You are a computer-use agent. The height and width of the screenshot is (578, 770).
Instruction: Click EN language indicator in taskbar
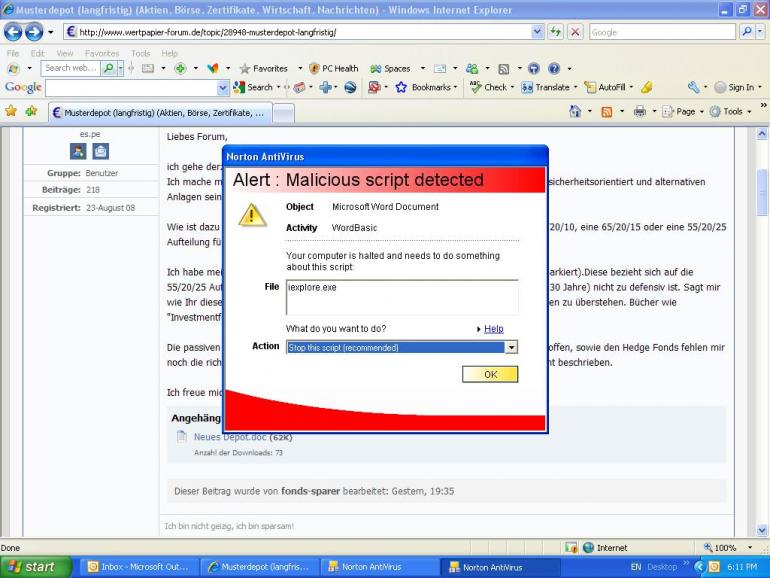point(636,567)
